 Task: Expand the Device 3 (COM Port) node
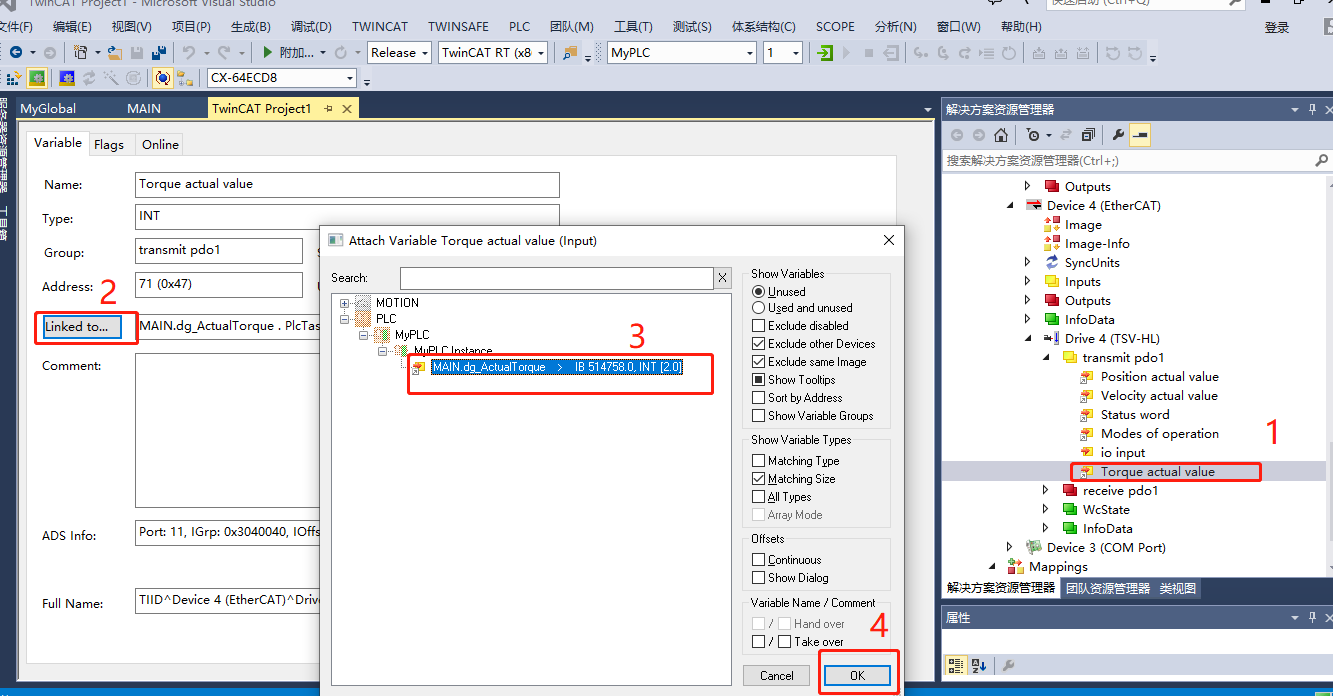(1009, 548)
